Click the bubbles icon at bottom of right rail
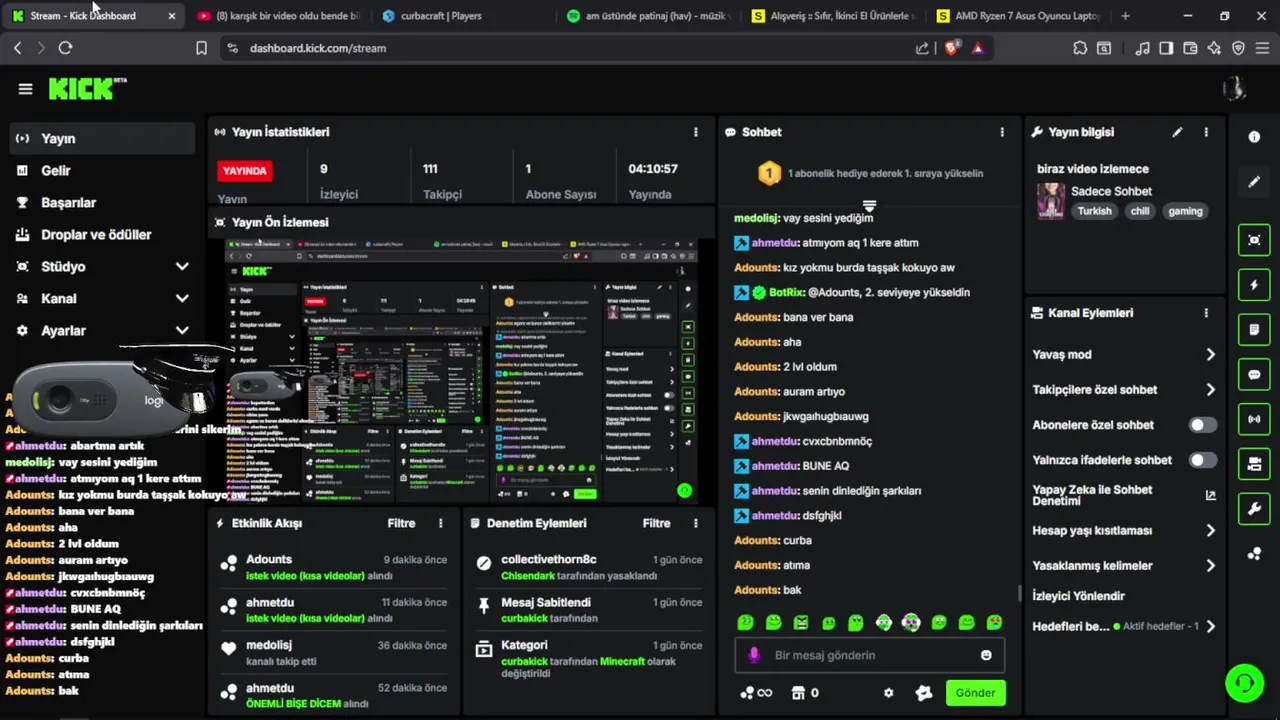The height and width of the screenshot is (720, 1280). point(1254,553)
